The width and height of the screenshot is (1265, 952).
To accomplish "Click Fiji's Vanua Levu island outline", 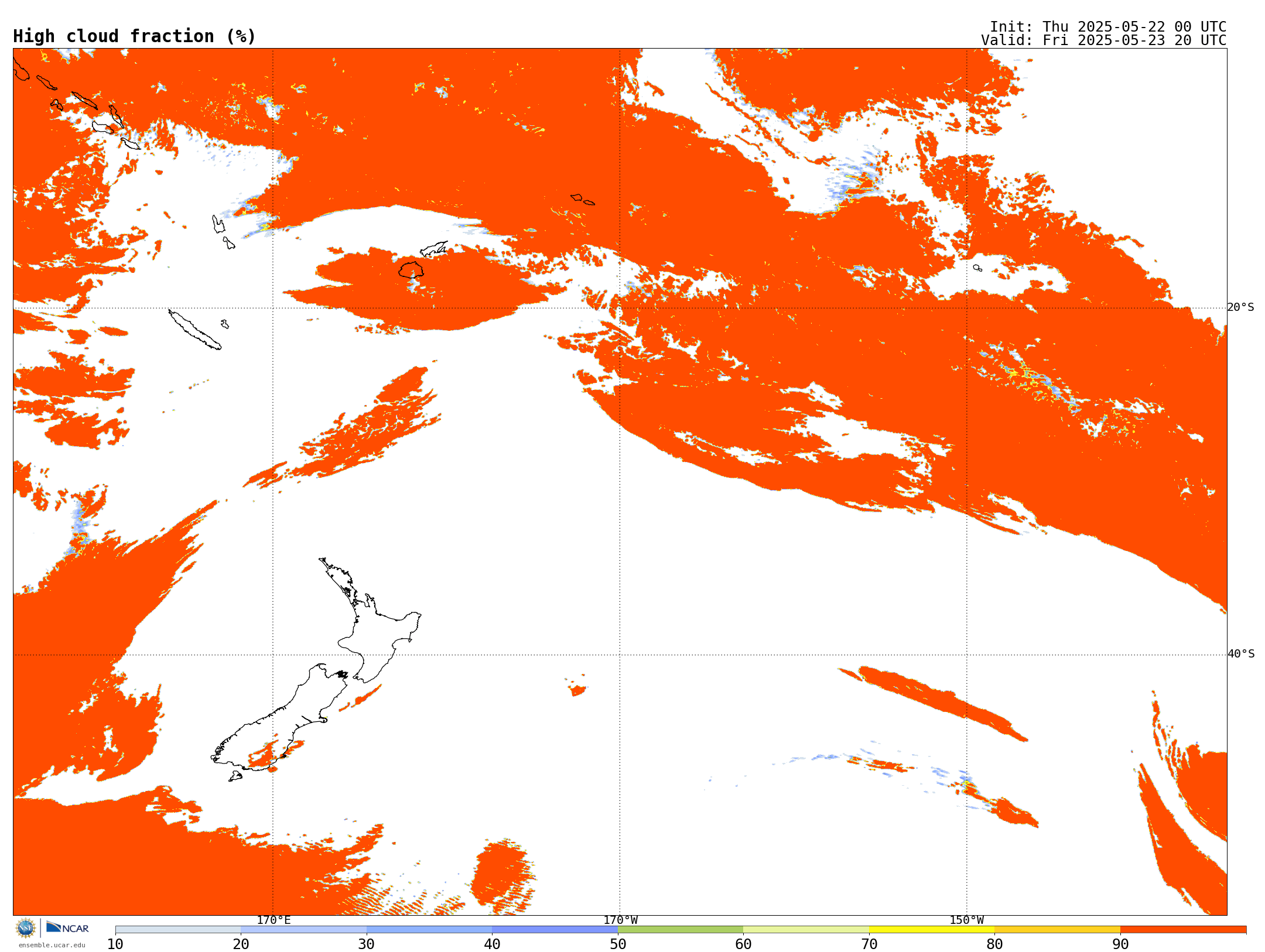I will click(434, 249).
